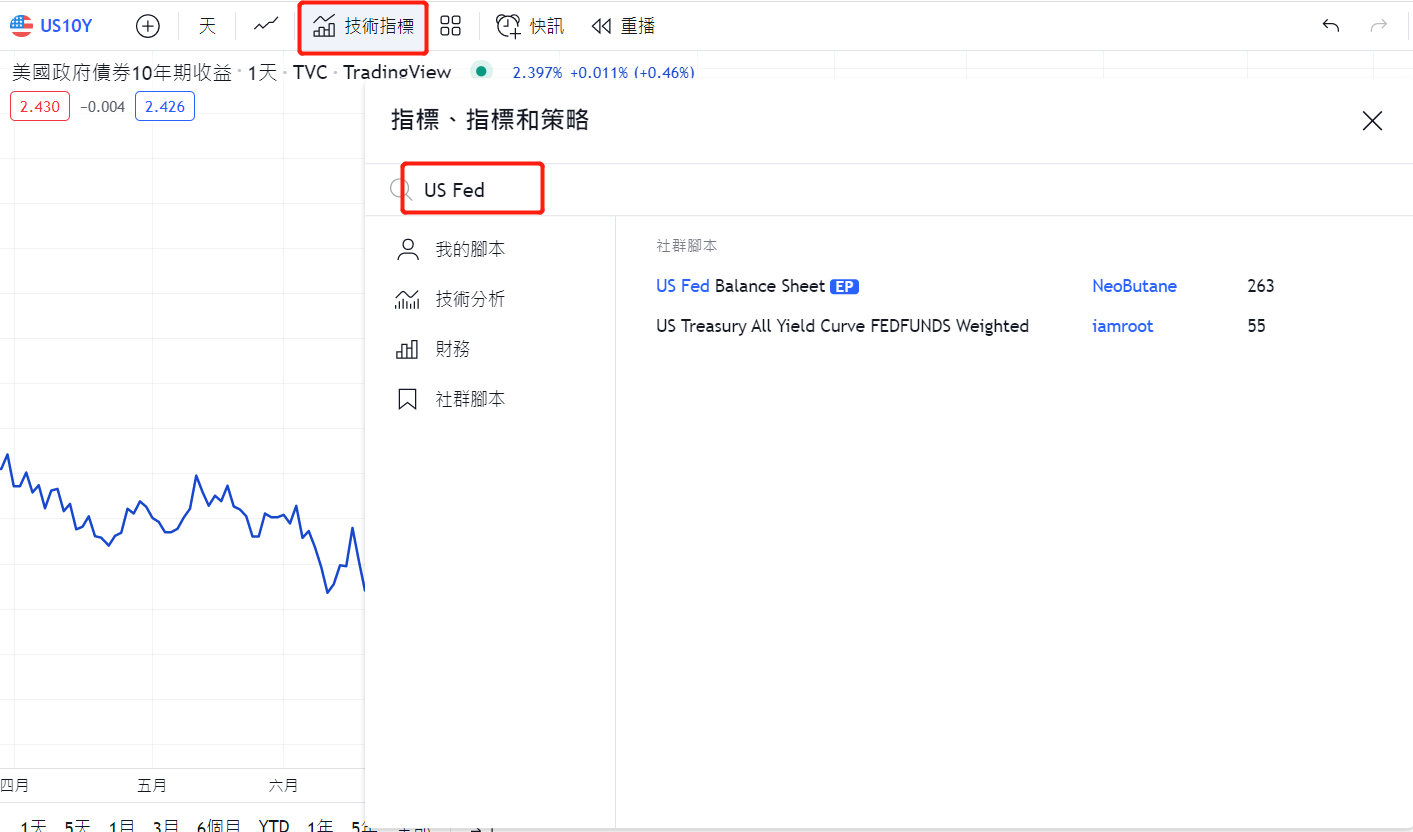Screen dimensions: 1413x832
Task: Create an alert with 快訊 button
Action: coord(531,26)
